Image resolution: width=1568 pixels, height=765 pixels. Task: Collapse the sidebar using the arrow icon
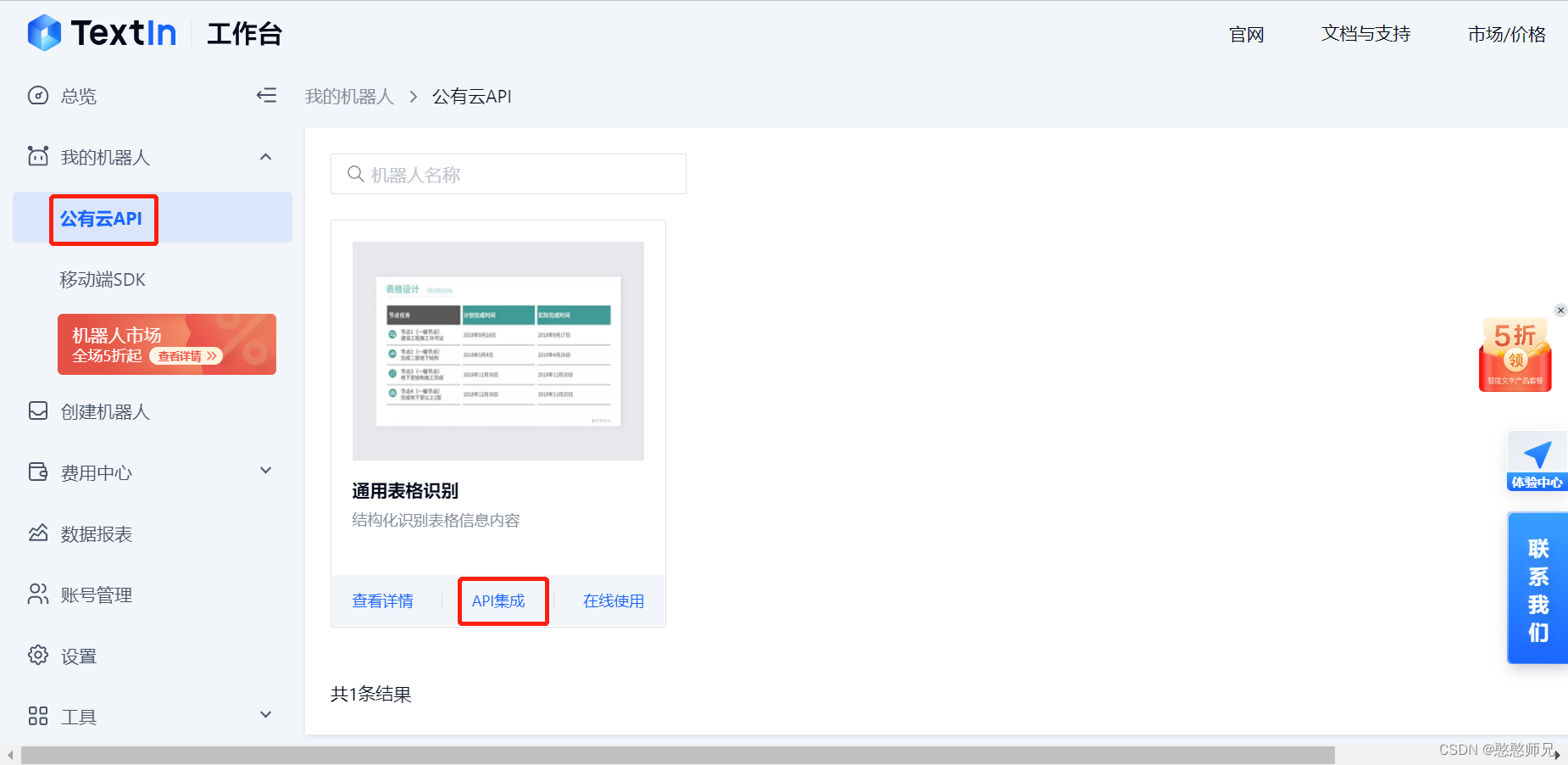pos(266,96)
